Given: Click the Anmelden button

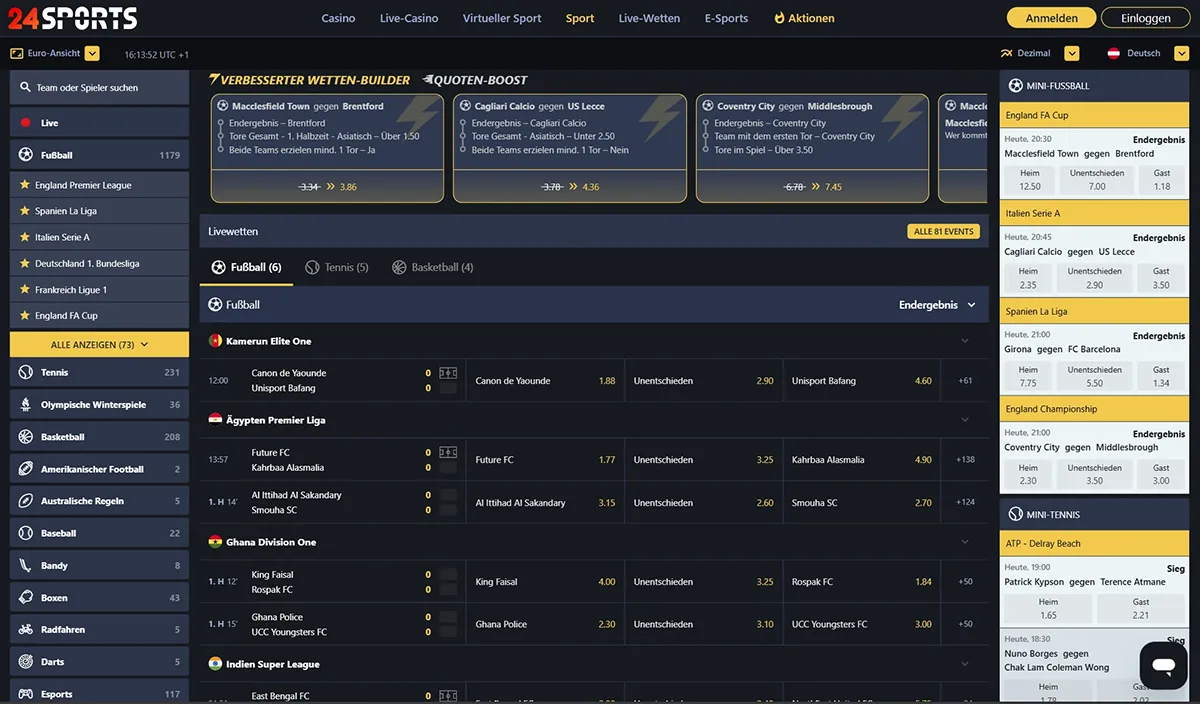Looking at the screenshot, I should point(1051,18).
